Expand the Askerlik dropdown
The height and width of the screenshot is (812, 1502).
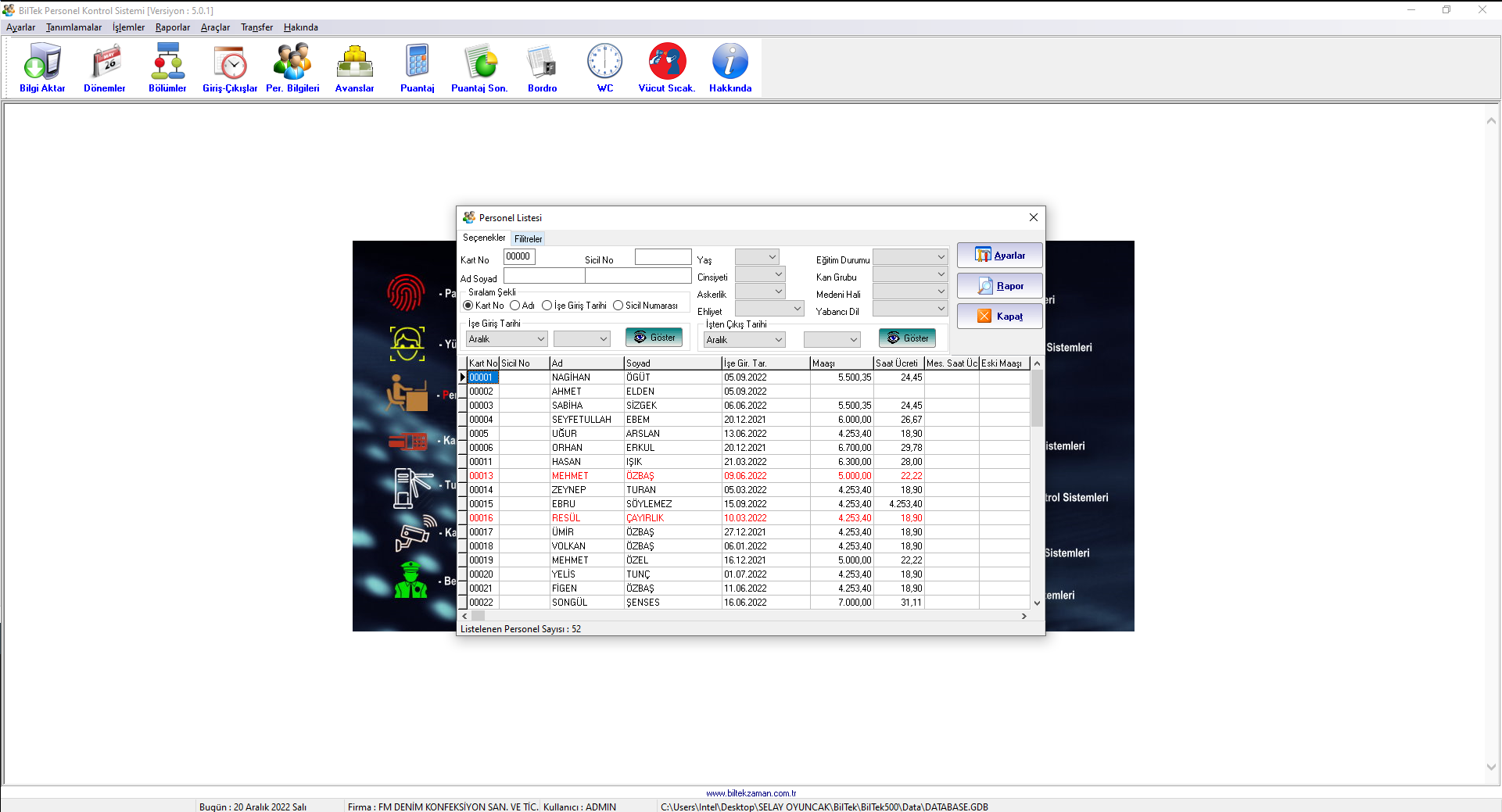(x=760, y=291)
